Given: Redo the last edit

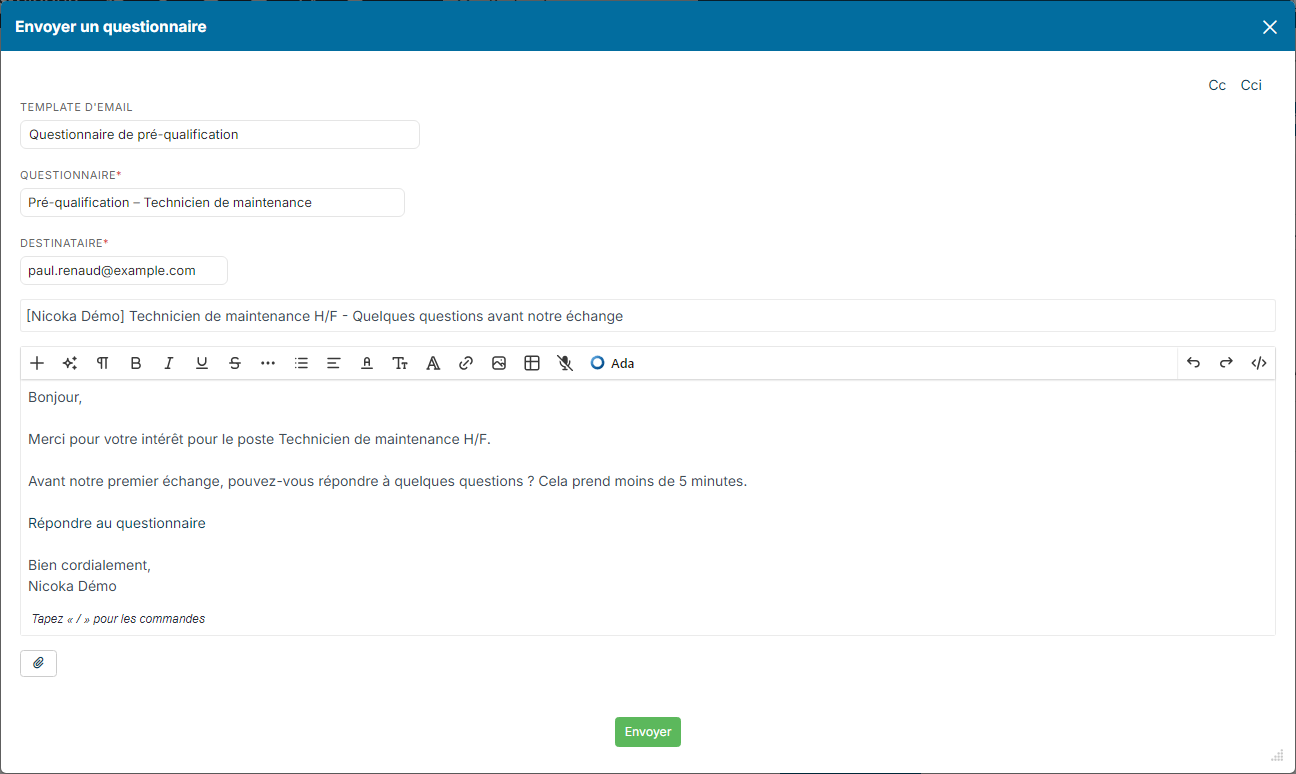Looking at the screenshot, I should (1226, 363).
